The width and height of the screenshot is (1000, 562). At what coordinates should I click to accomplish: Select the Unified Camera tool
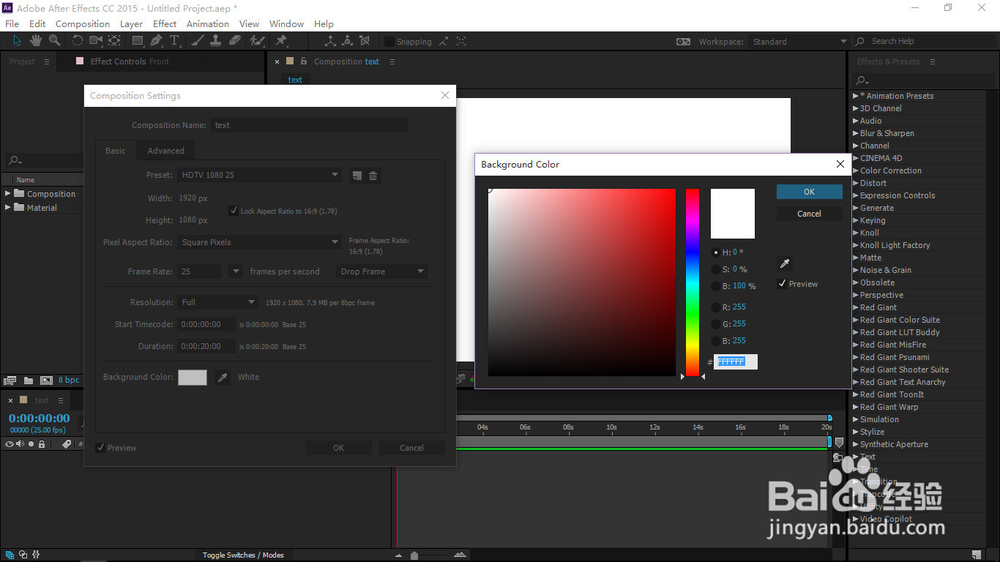tap(96, 41)
